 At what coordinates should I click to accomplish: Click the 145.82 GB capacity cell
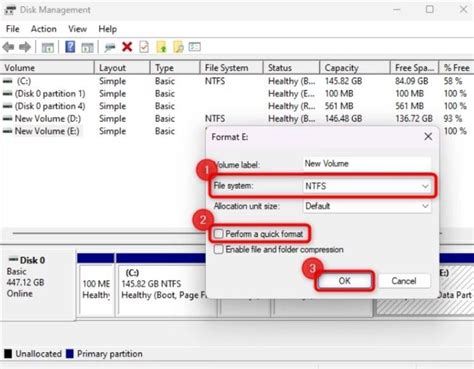(343, 81)
